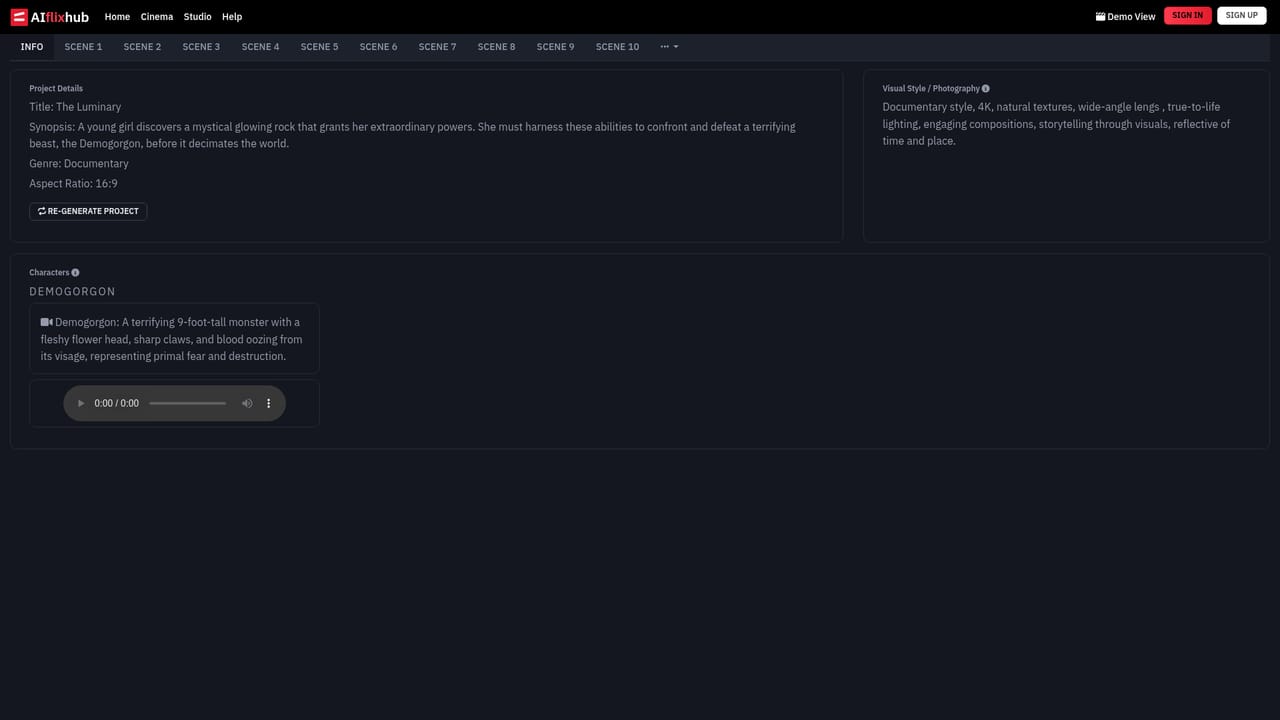Screen dimensions: 1280x720
Task: Expand the more scenes ellipsis dropdown
Action: coord(669,47)
